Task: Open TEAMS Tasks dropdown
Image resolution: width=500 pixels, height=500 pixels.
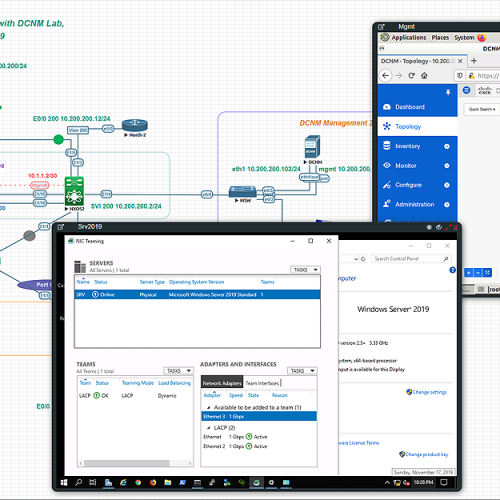Action: pyautogui.click(x=178, y=371)
